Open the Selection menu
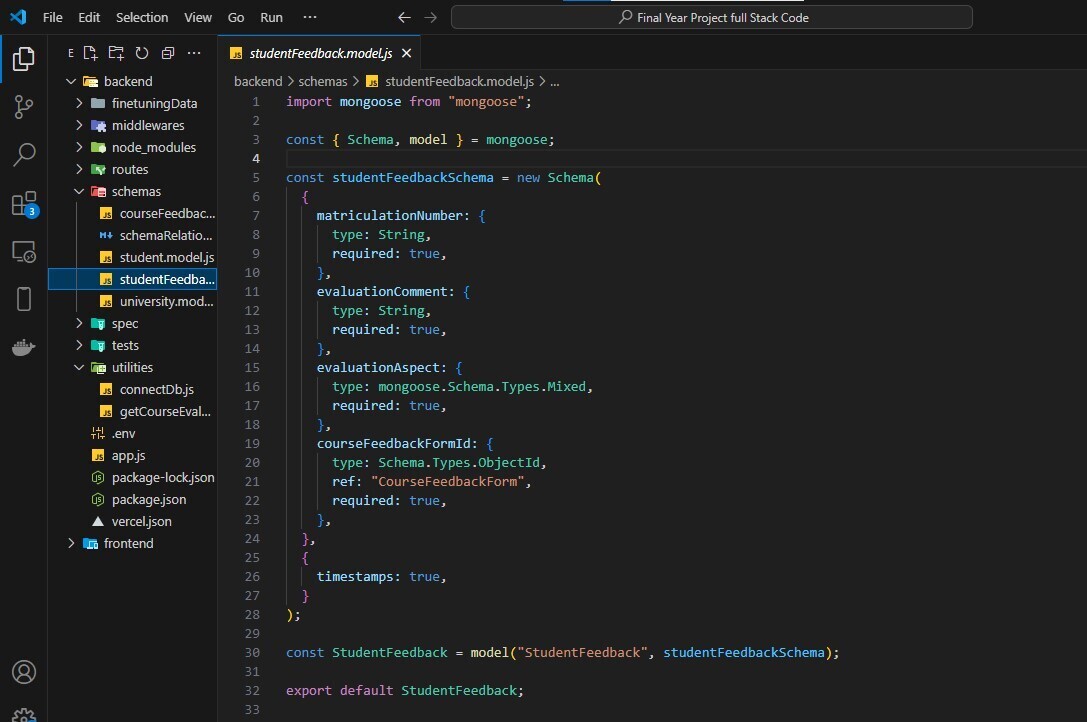1087x722 pixels. pos(142,17)
